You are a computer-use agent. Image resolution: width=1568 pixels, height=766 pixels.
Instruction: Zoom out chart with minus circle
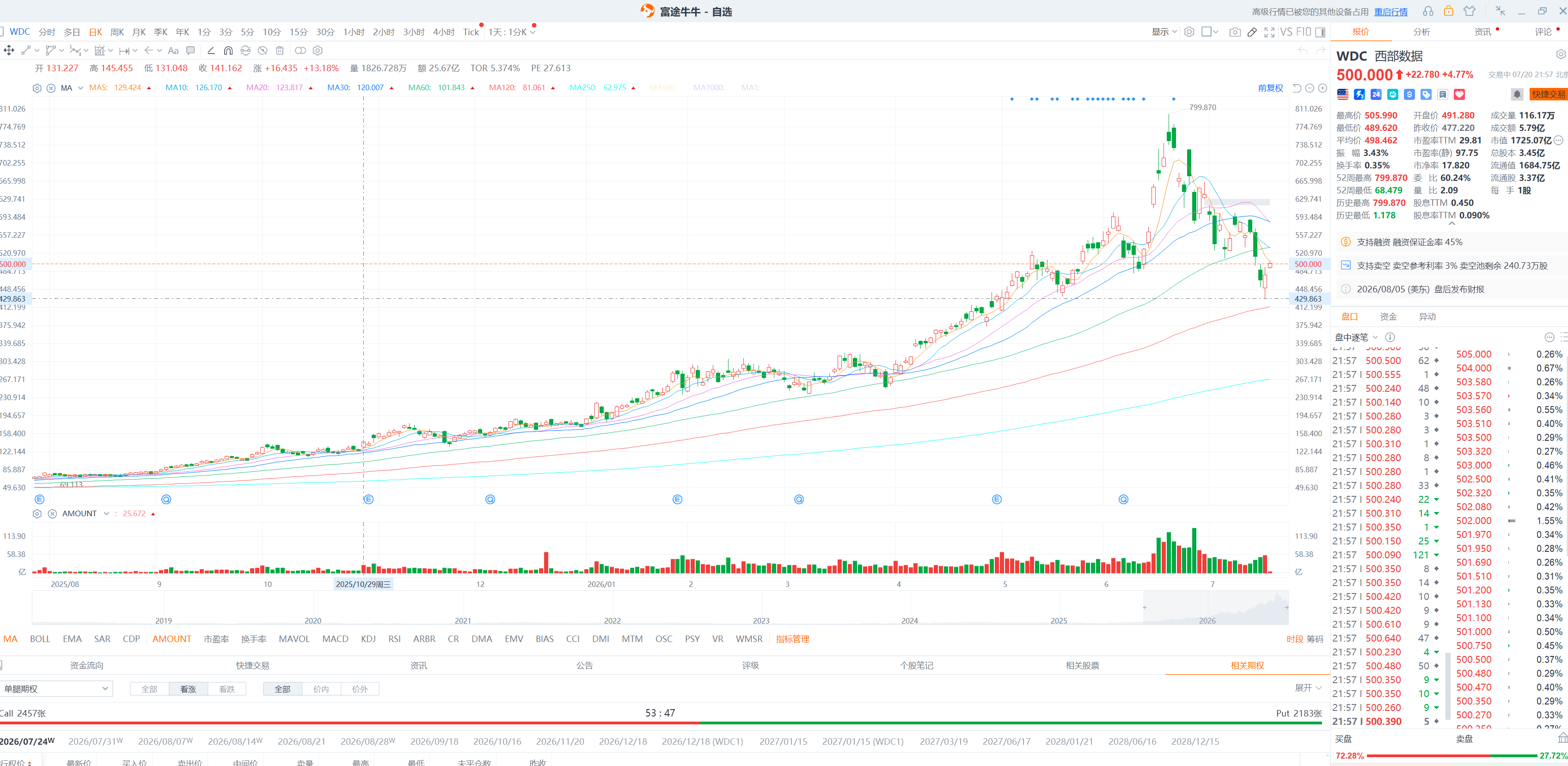pos(1310,88)
